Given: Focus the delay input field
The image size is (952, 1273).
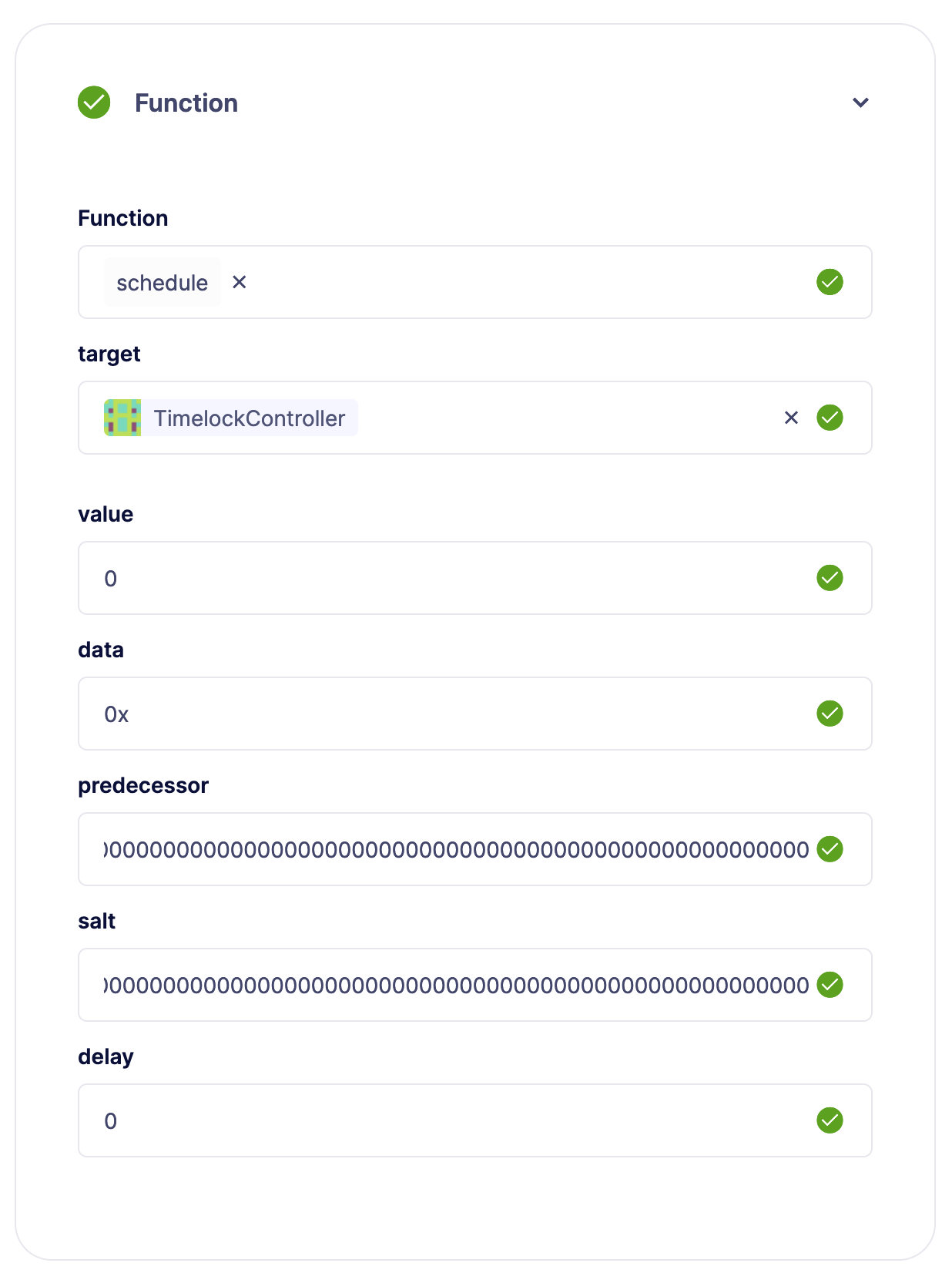Looking at the screenshot, I should click(454, 1120).
